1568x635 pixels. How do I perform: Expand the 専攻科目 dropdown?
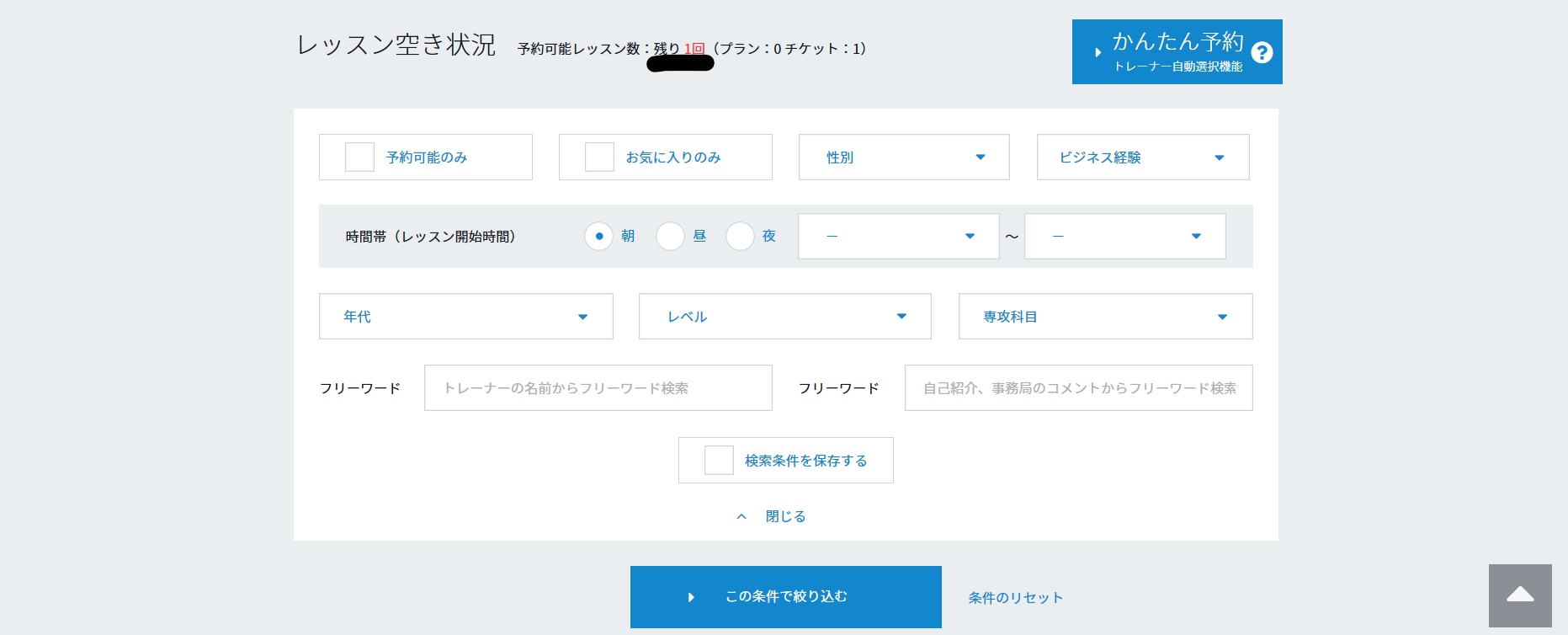[x=1104, y=317]
